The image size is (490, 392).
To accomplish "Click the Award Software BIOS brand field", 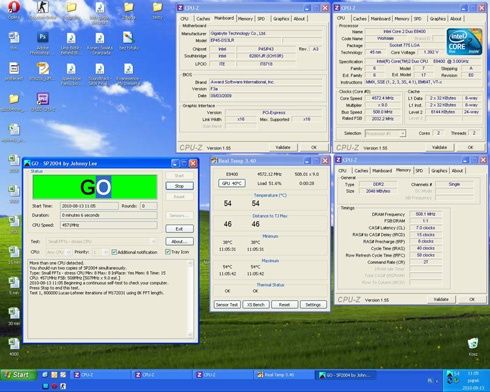I will (x=266, y=82).
